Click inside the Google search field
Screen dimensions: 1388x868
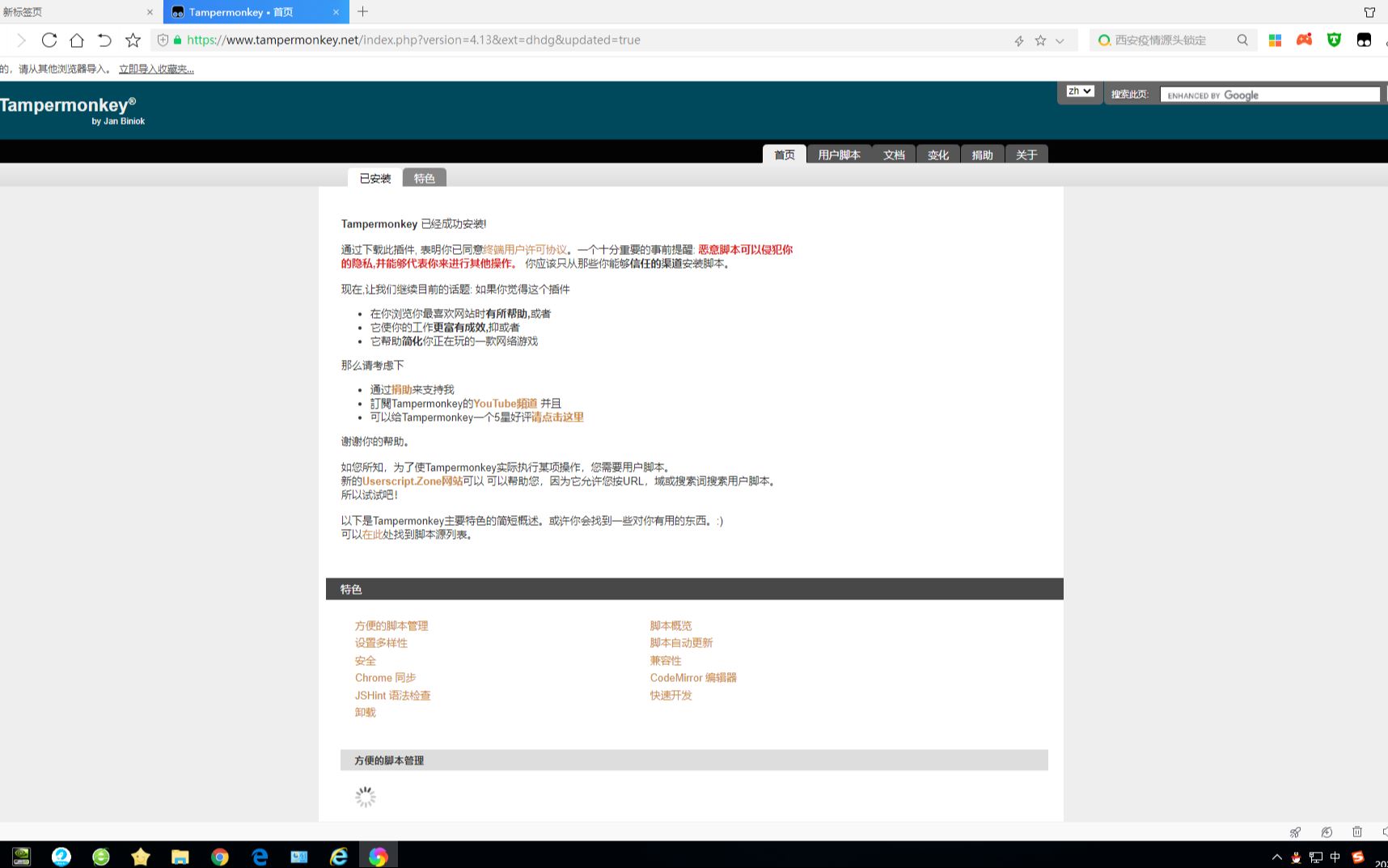pyautogui.click(x=1270, y=94)
